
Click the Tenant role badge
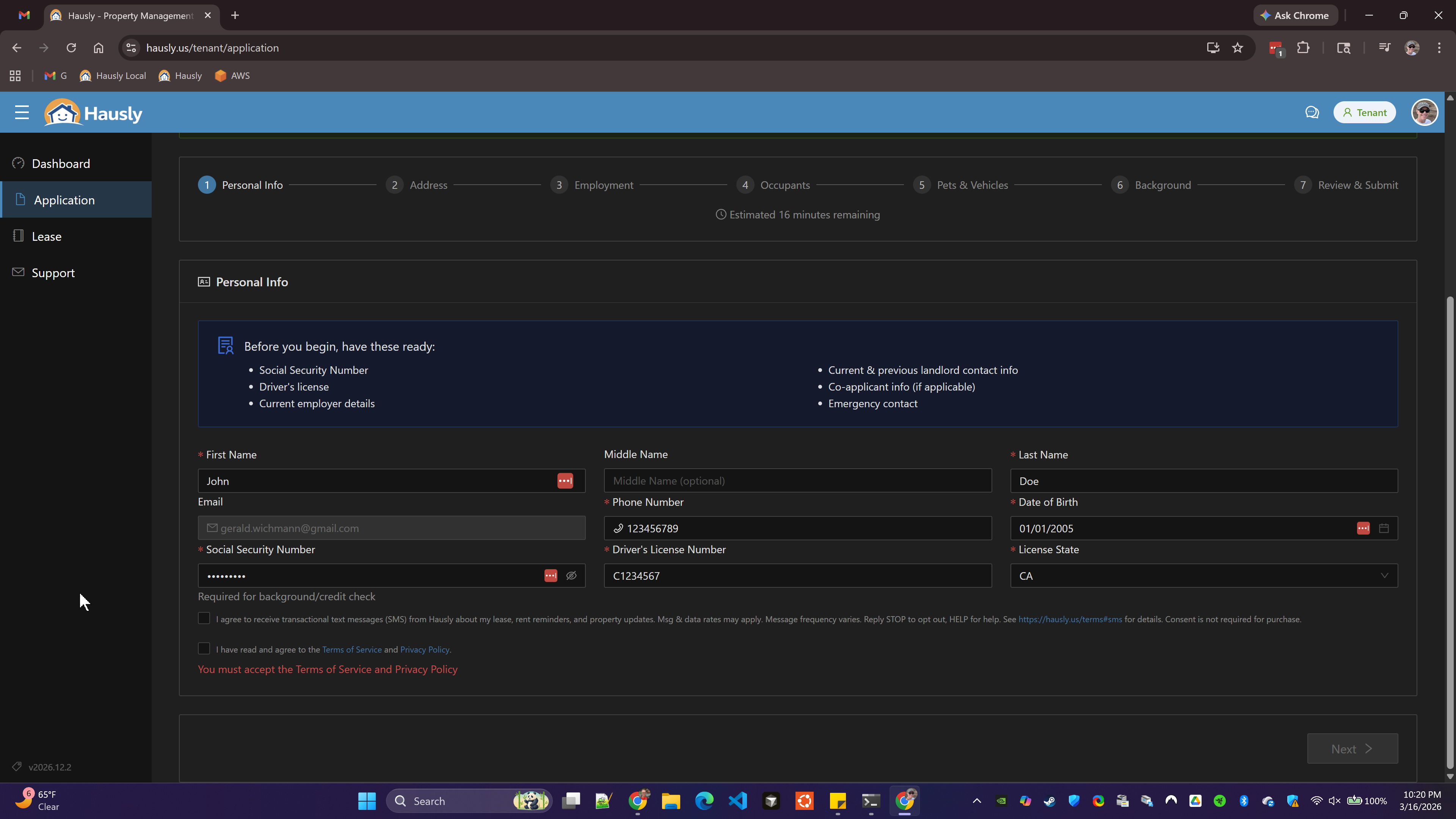pyautogui.click(x=1365, y=113)
